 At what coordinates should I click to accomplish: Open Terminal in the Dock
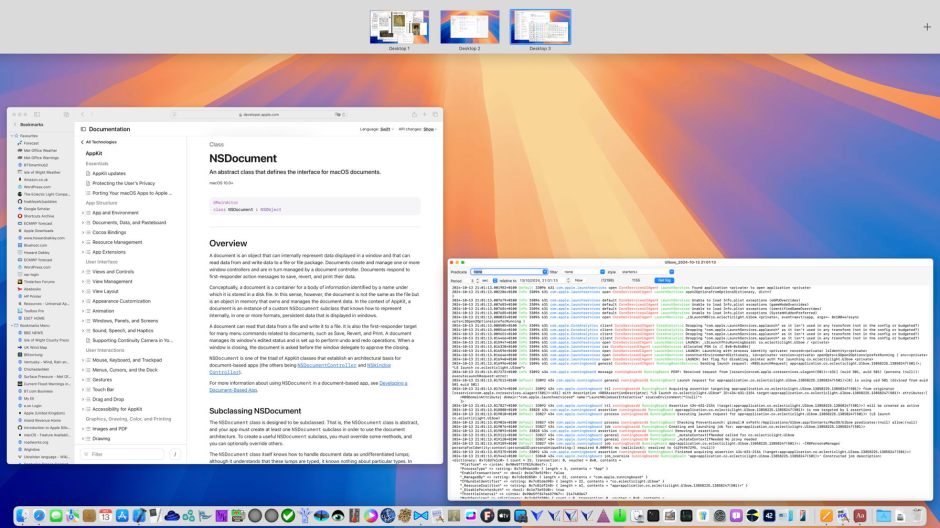653,515
